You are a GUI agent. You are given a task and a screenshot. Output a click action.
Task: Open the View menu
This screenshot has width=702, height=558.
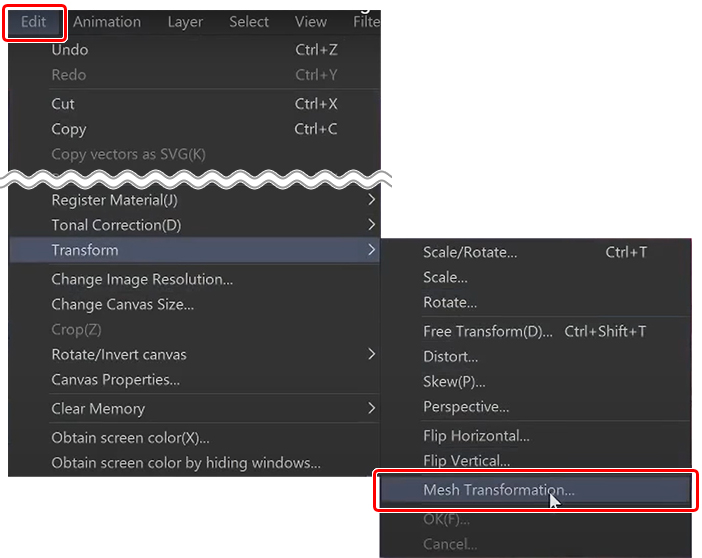click(311, 22)
